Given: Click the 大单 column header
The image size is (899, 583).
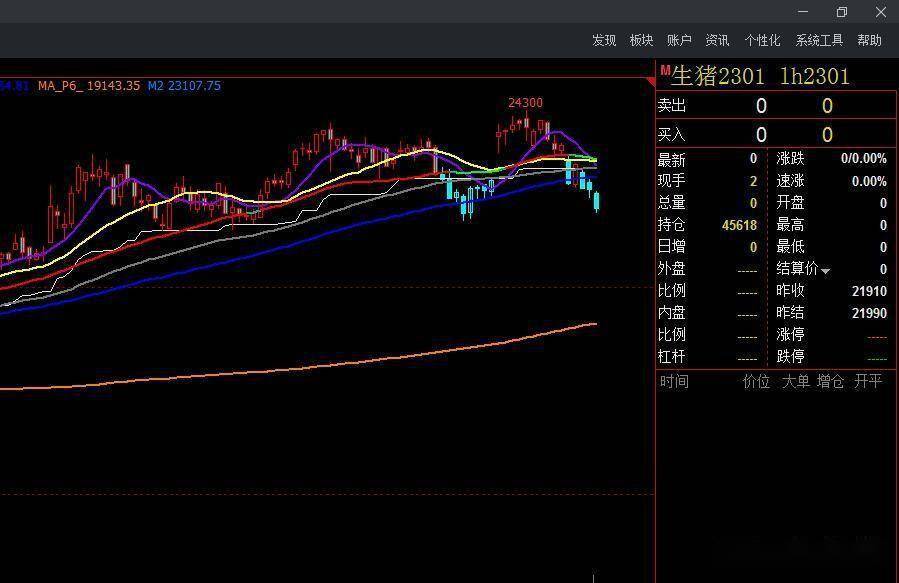Looking at the screenshot, I should click(x=795, y=381).
